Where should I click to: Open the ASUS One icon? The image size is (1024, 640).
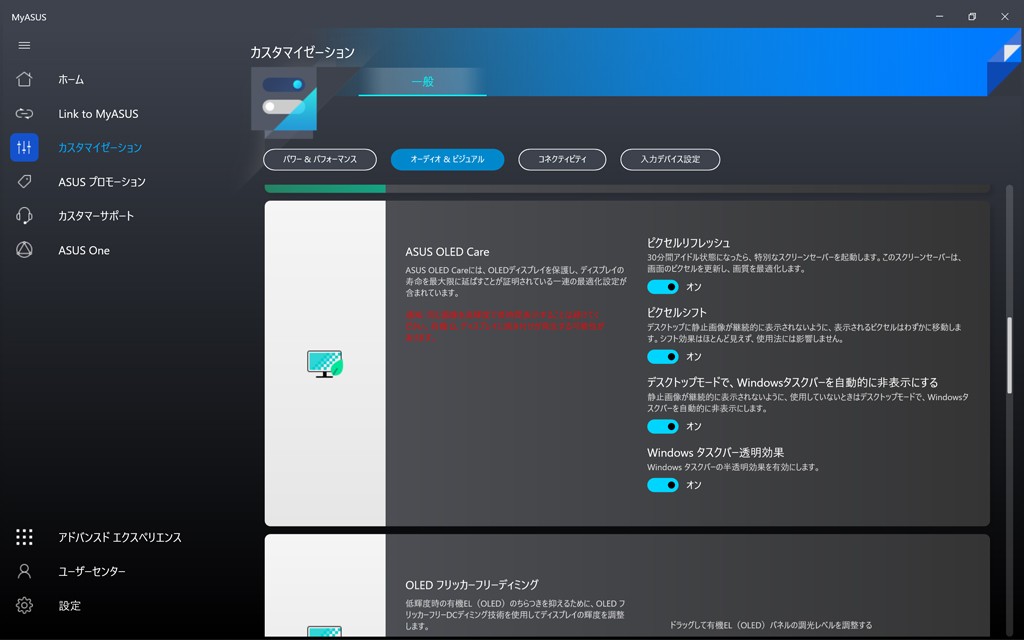pos(24,250)
